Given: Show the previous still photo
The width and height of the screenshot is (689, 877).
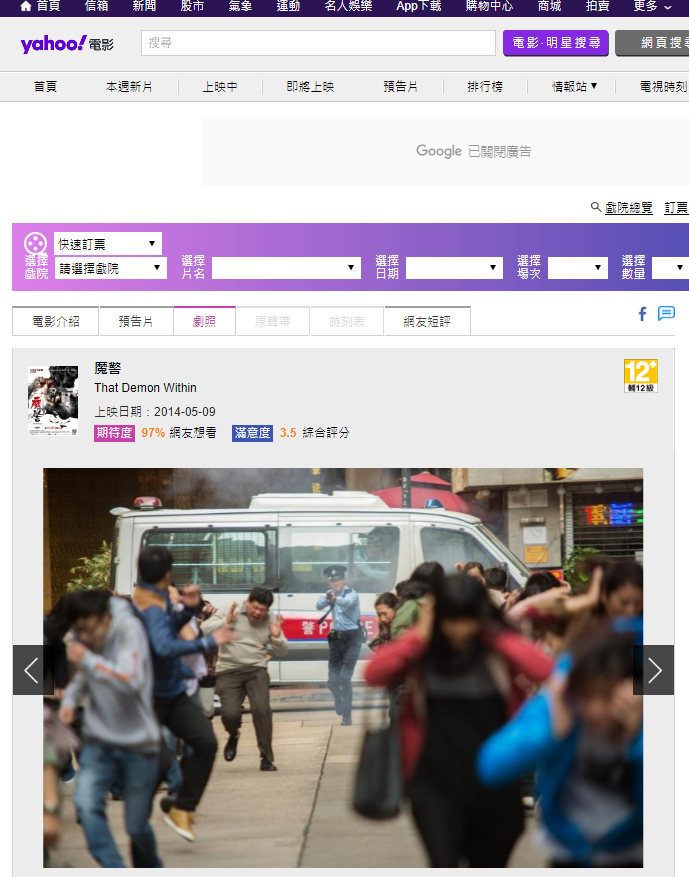Looking at the screenshot, I should pos(33,670).
